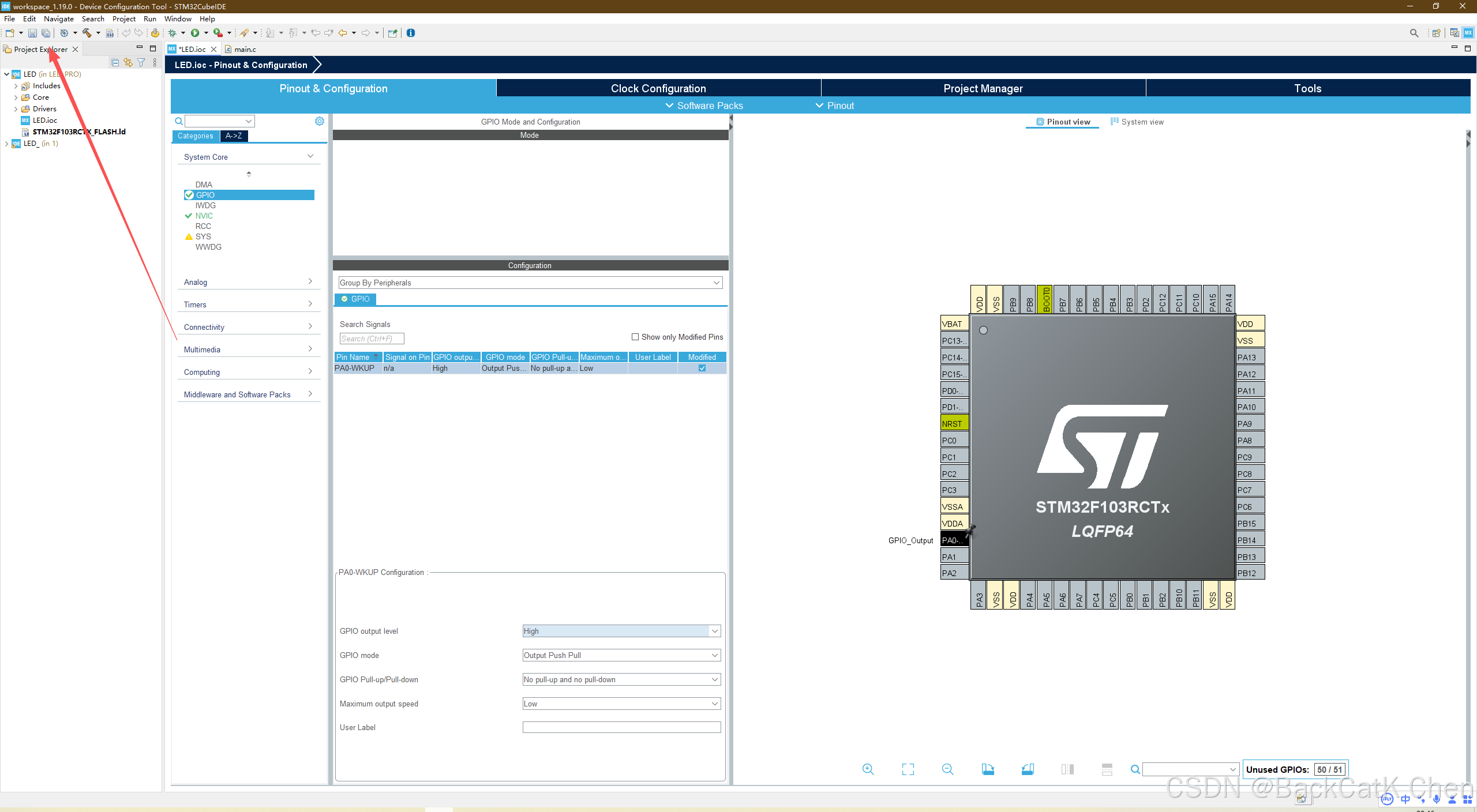This screenshot has width=1477, height=812.
Task: Zoom out on the pinout chip view
Action: (x=947, y=769)
